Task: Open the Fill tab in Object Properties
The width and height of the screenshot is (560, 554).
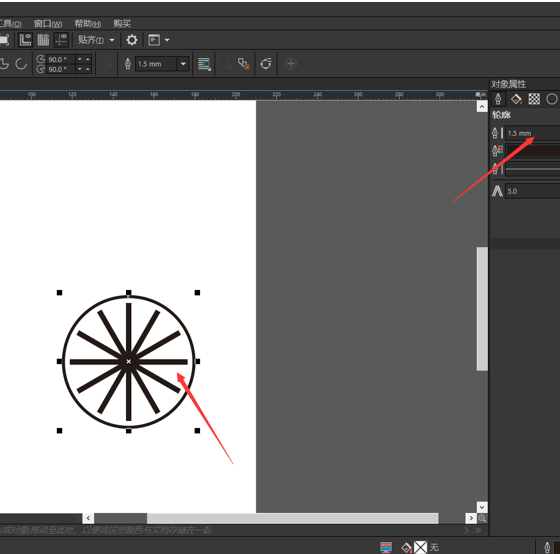Action: coord(516,99)
